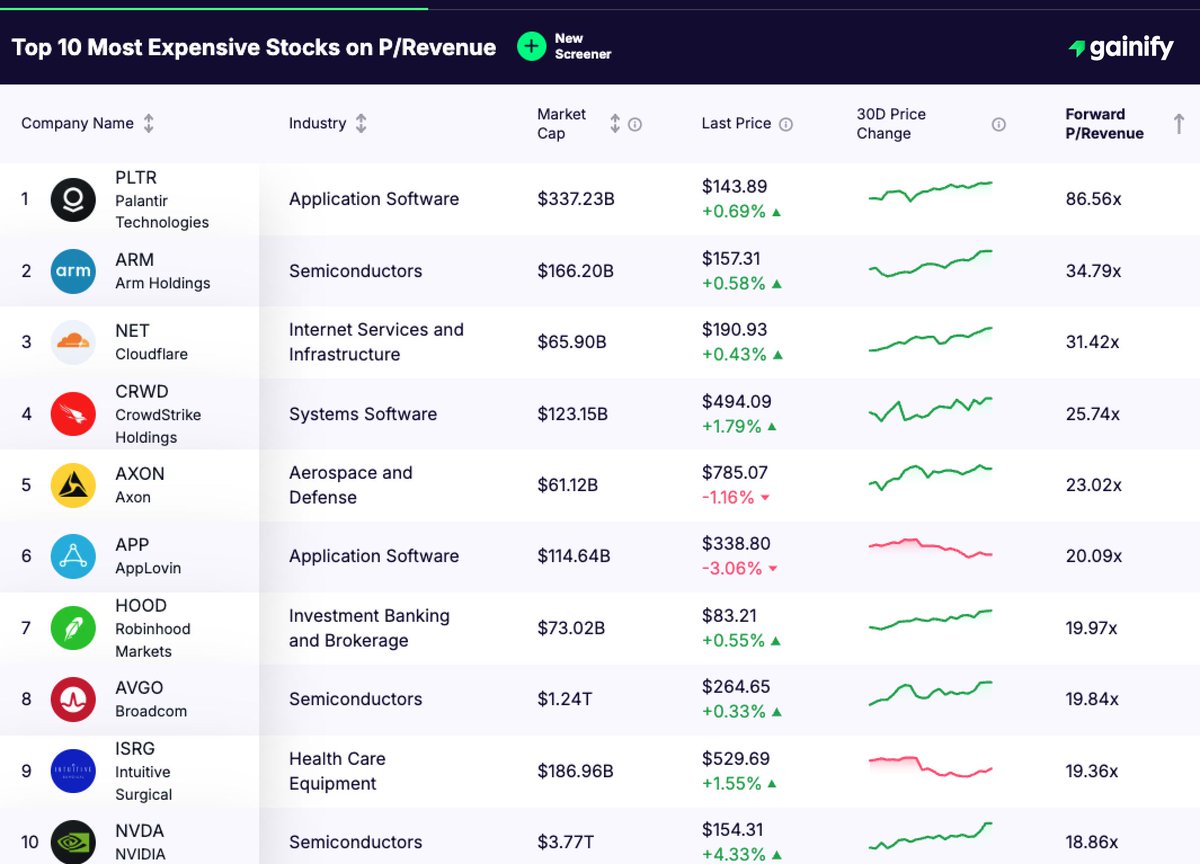Click $785.07 last price value
Screen dimensions: 1200x864
pos(735,473)
